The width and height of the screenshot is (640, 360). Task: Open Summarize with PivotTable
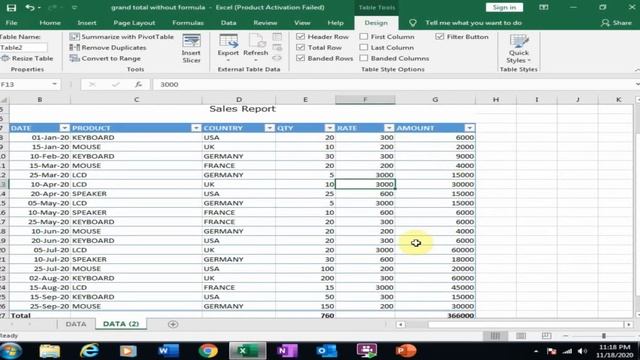122,37
